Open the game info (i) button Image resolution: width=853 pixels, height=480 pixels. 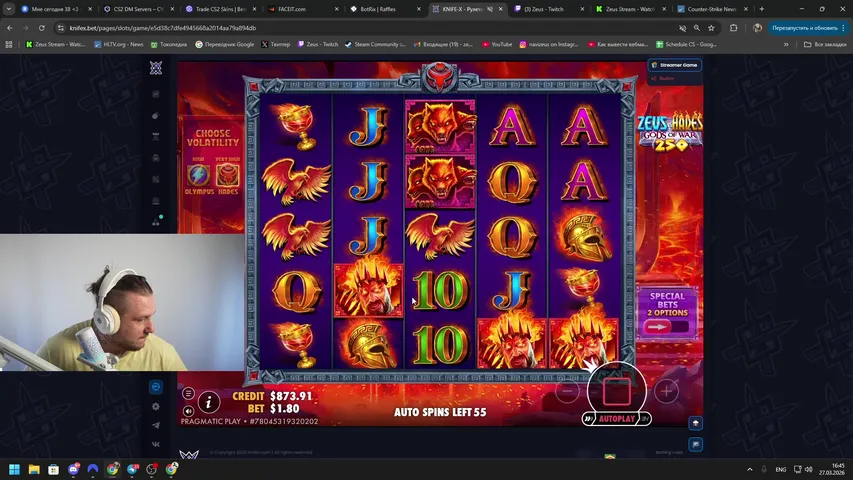[208, 402]
